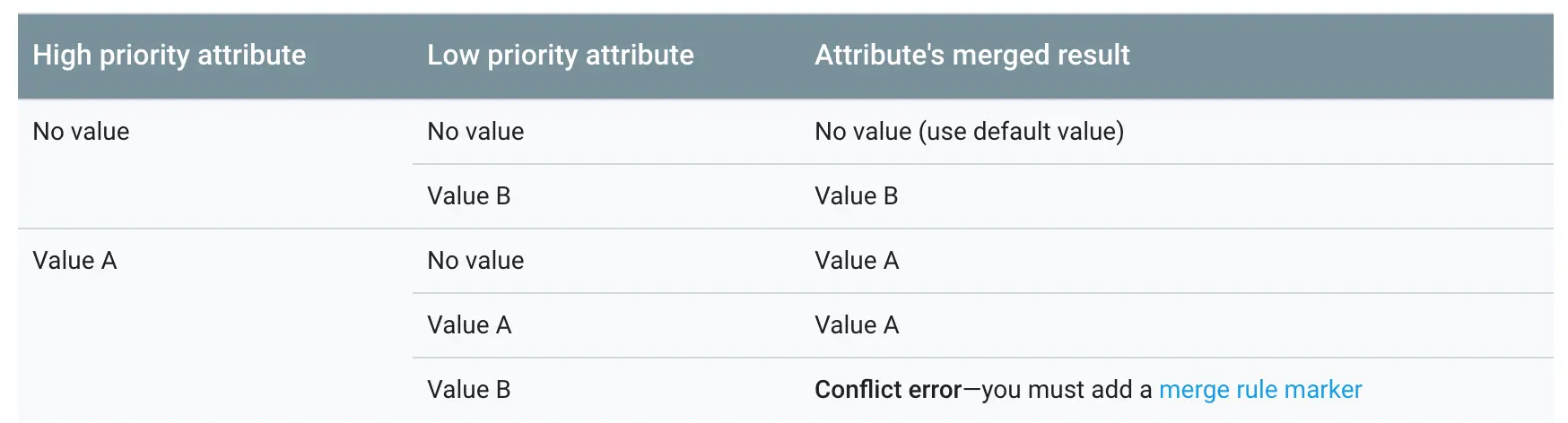Select first-row "No value" in Low priority column
Viewport: 1568px width, 423px height.
[475, 132]
